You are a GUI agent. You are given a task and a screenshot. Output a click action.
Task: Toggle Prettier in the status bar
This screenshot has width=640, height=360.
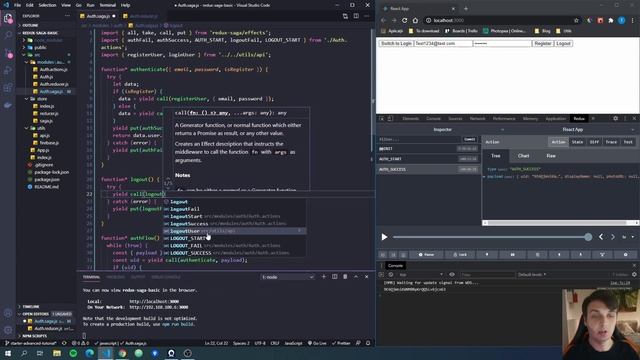click(342, 343)
